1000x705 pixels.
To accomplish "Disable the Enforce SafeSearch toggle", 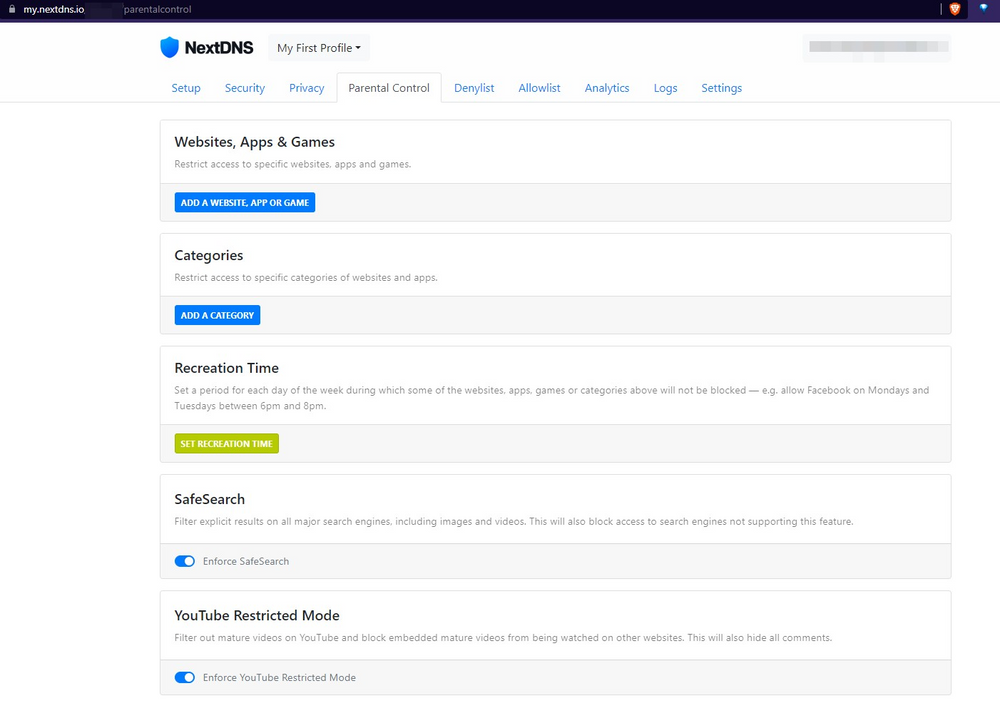I will click(184, 561).
